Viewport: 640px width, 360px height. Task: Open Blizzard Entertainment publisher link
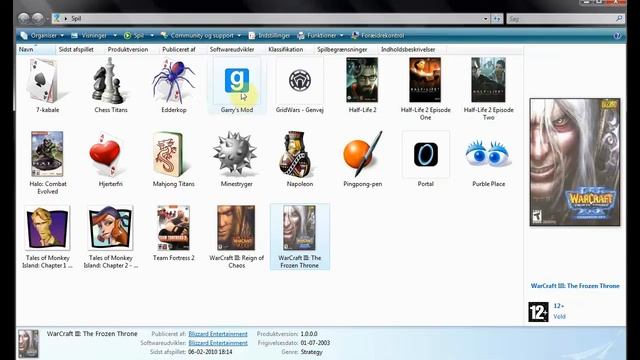coord(218,334)
